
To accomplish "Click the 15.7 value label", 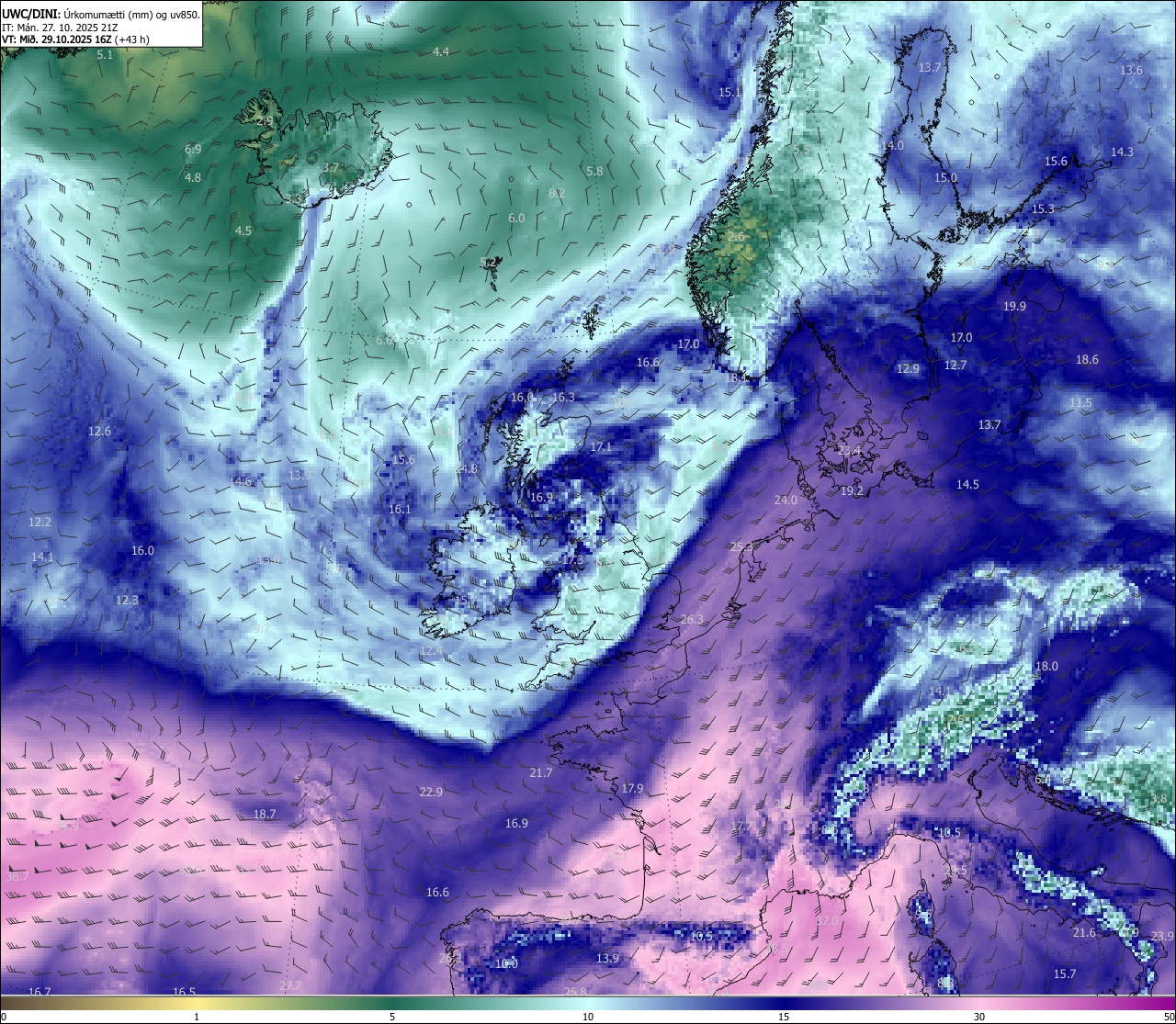I will (1064, 974).
